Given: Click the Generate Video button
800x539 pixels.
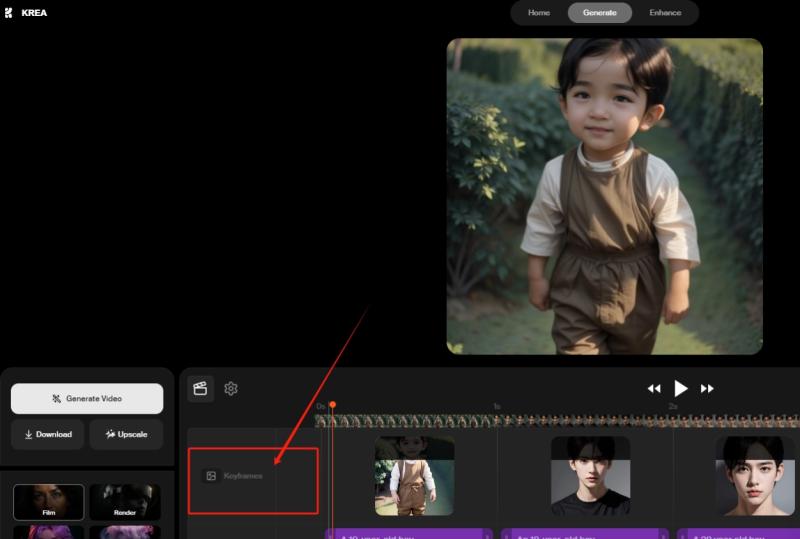Looking at the screenshot, I should [87, 398].
